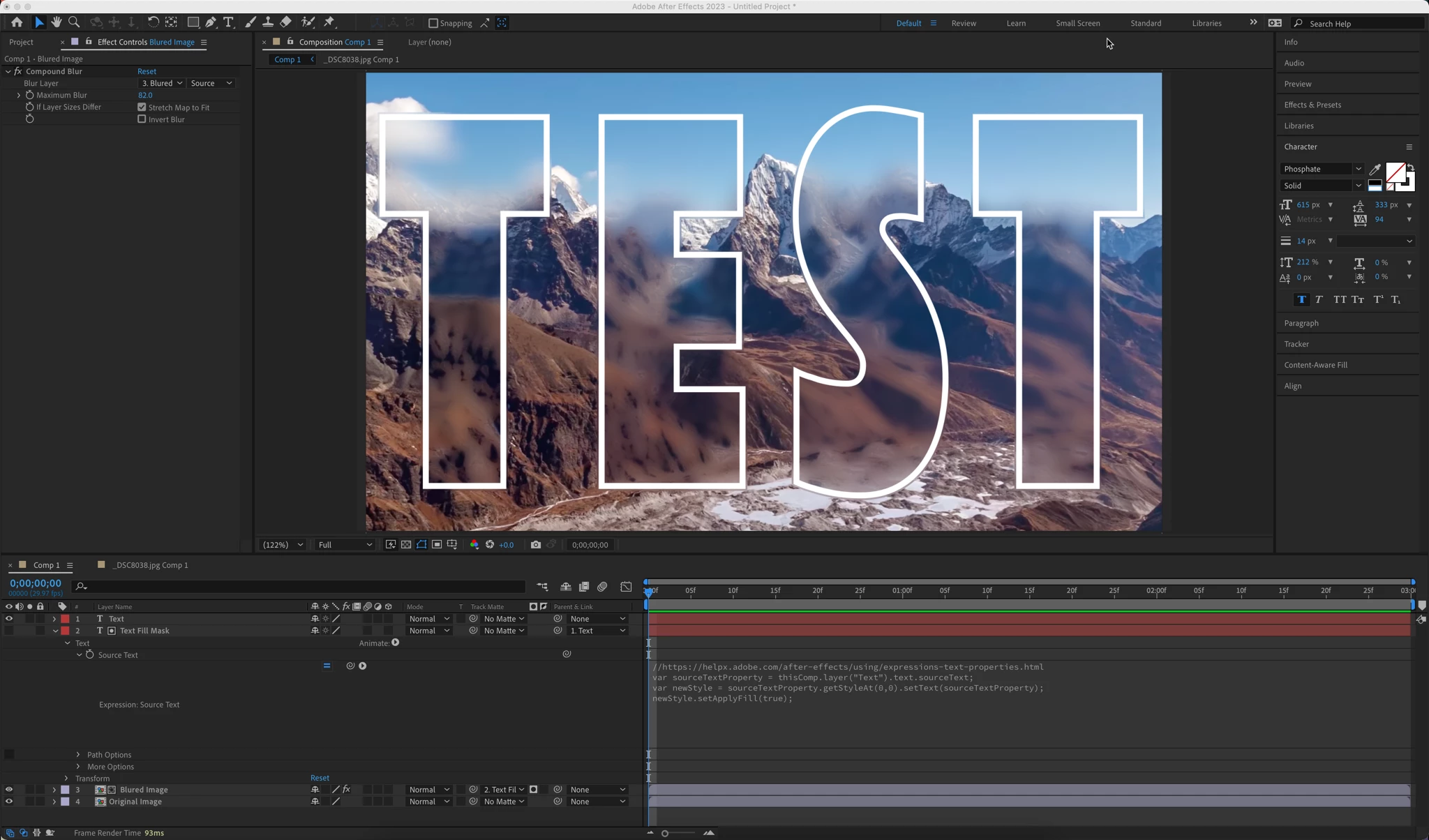Take a snapshot with the camera icon
Image resolution: width=1429 pixels, height=840 pixels.
coord(535,545)
